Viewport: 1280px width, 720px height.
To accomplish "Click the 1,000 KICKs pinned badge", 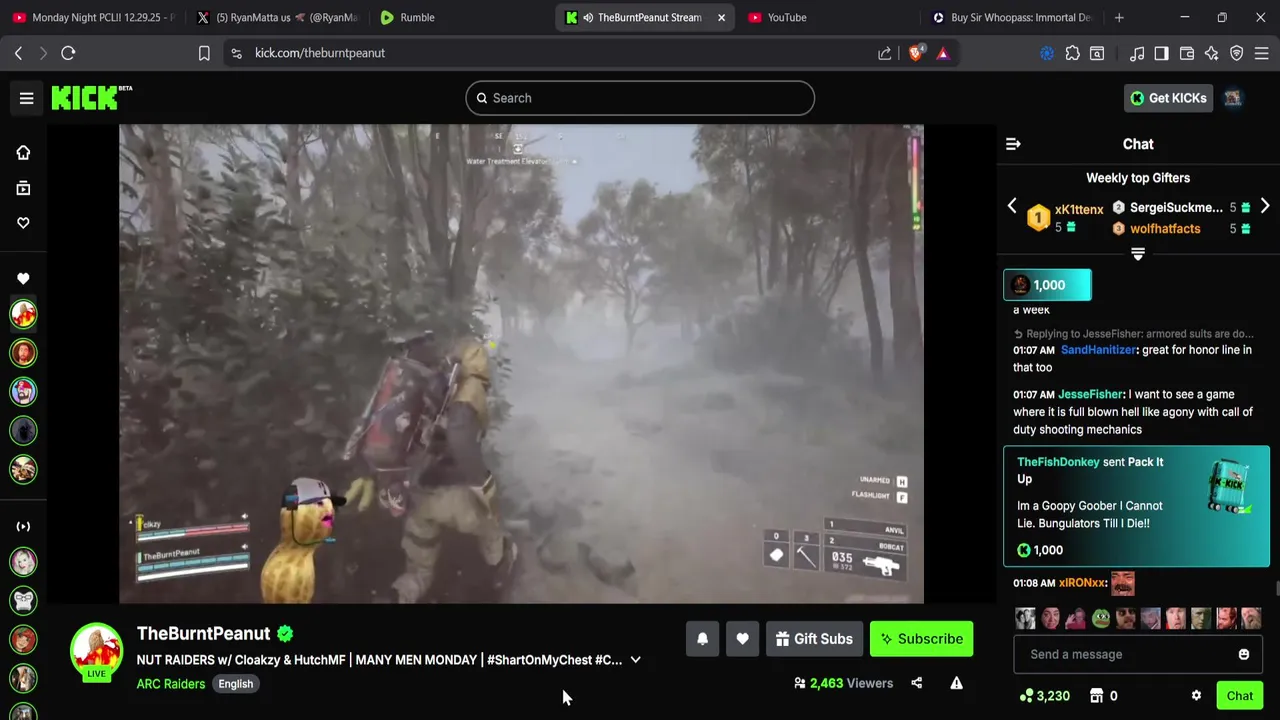I will [1047, 285].
